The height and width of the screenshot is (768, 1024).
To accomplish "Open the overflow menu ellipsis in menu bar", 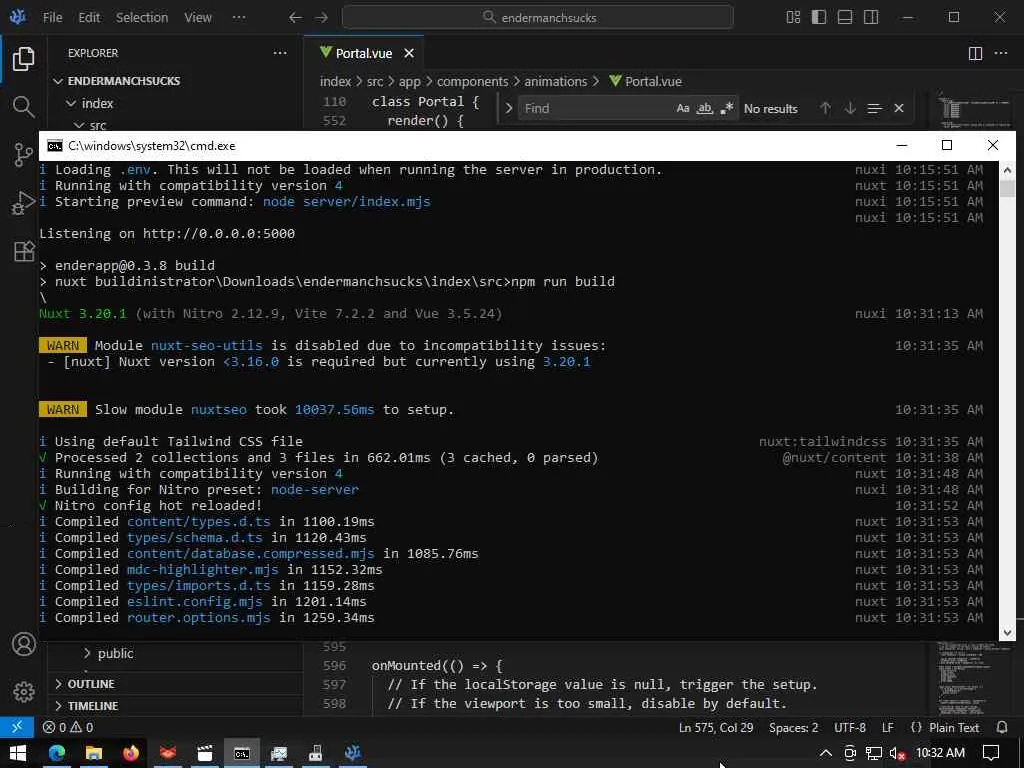I will [x=239, y=18].
